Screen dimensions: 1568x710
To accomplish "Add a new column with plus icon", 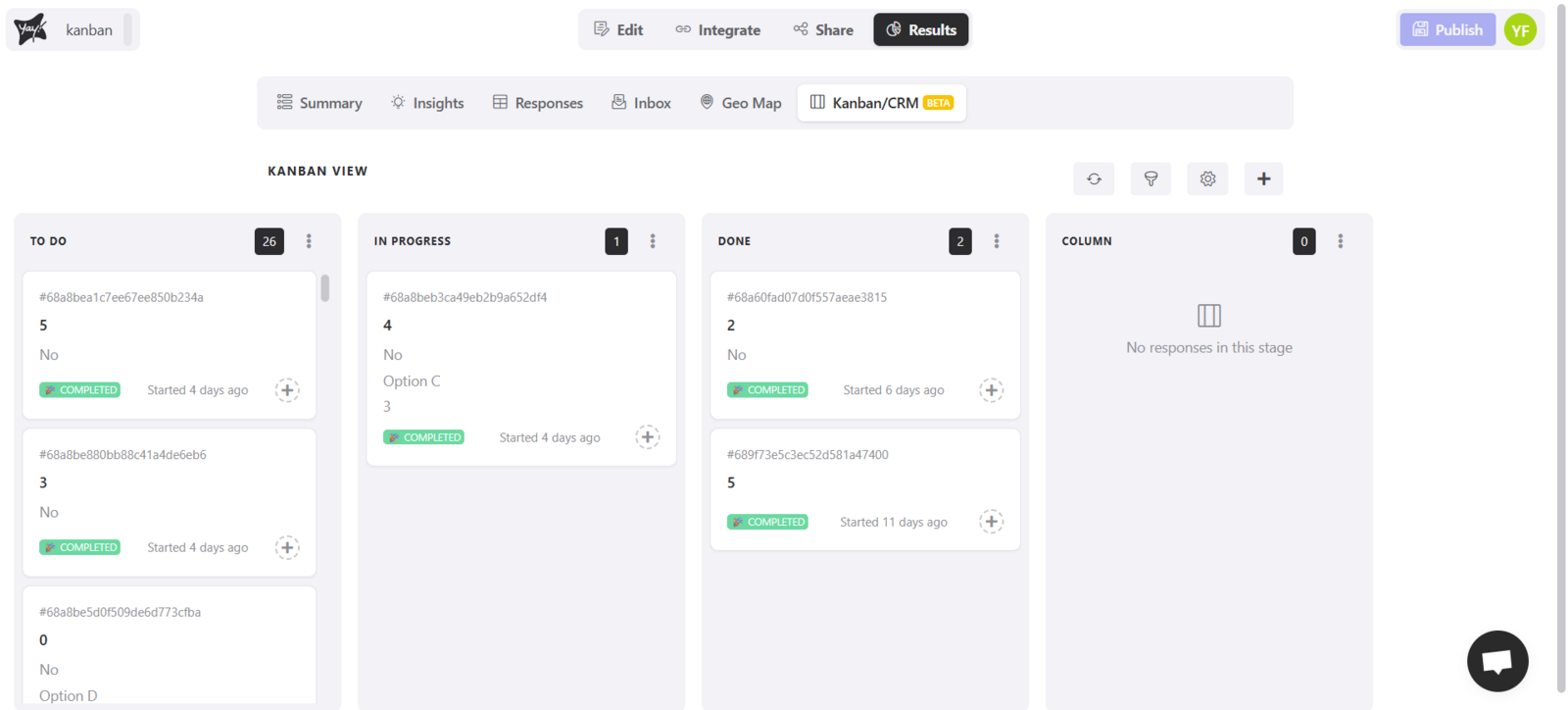I will (1263, 179).
